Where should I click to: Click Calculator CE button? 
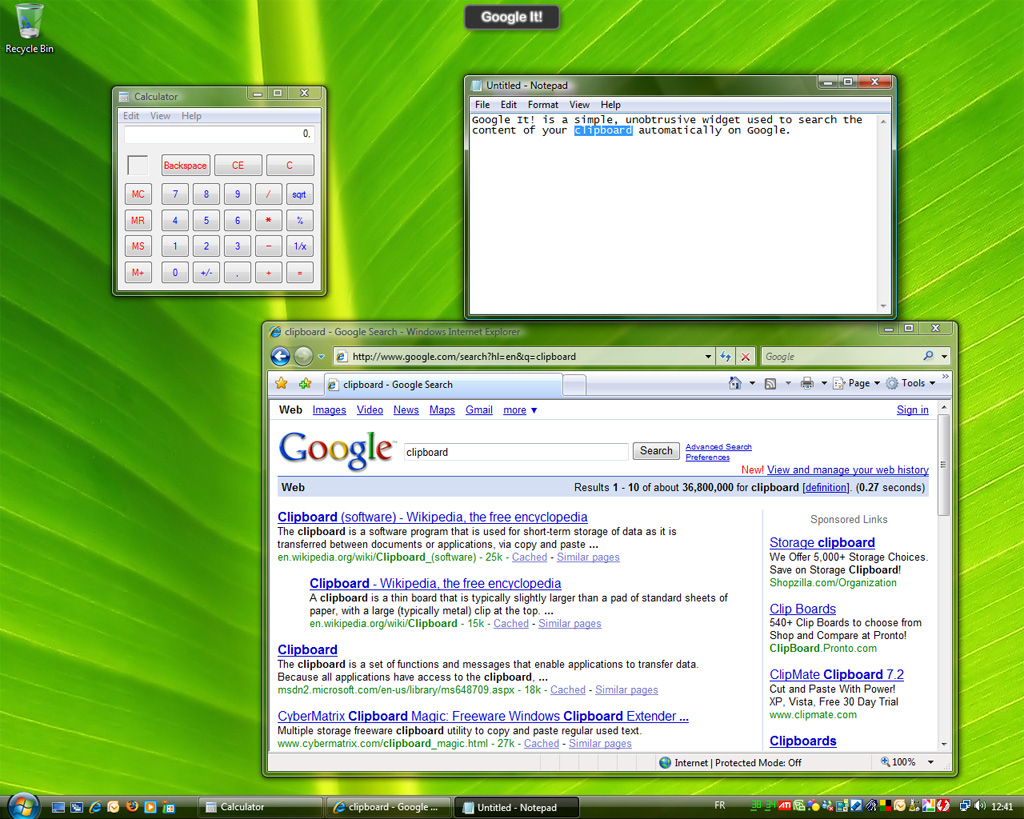(x=238, y=165)
